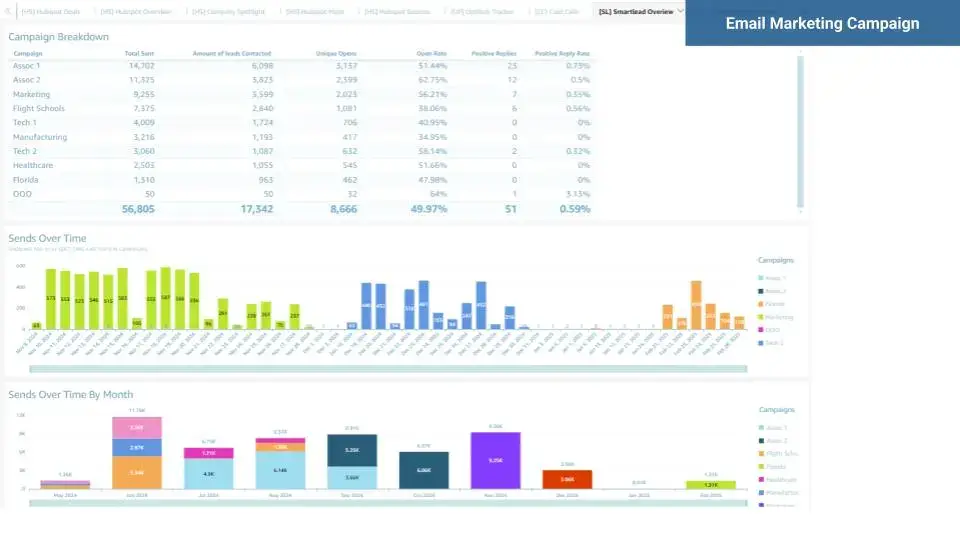
Task: Click the purple Nov 2024 bar in monthly chart
Action: coord(496,460)
